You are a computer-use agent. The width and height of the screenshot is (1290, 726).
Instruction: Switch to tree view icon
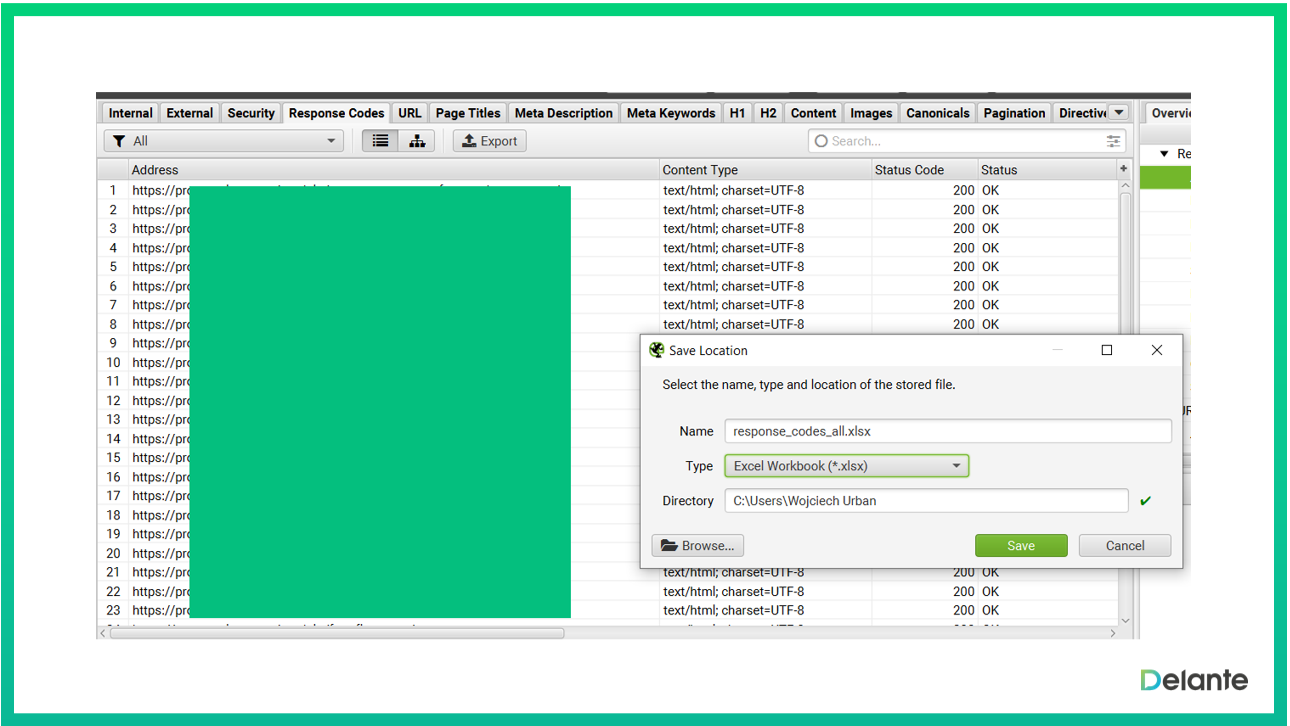(x=417, y=141)
